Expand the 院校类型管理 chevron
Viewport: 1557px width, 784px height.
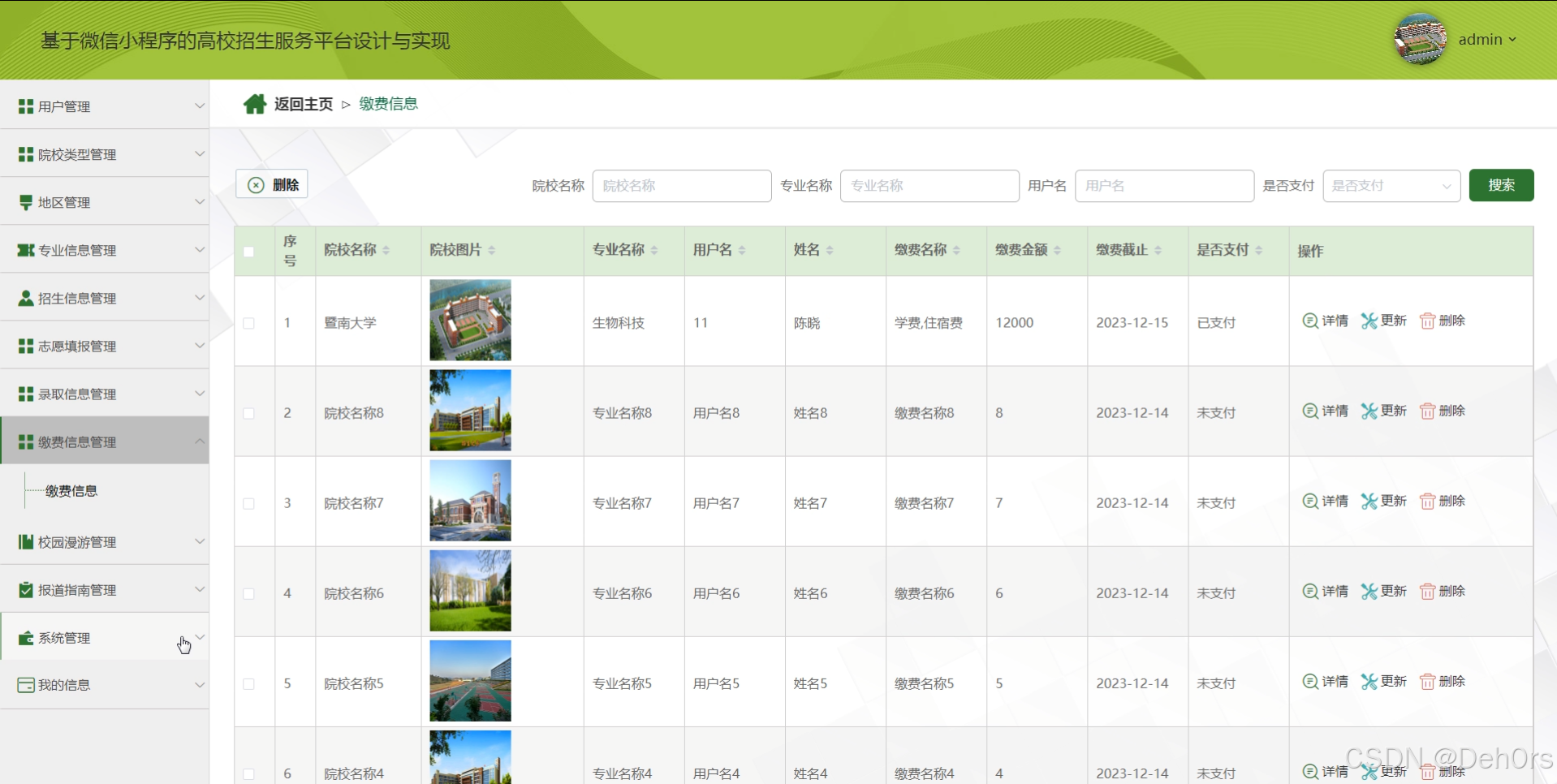pyautogui.click(x=200, y=153)
